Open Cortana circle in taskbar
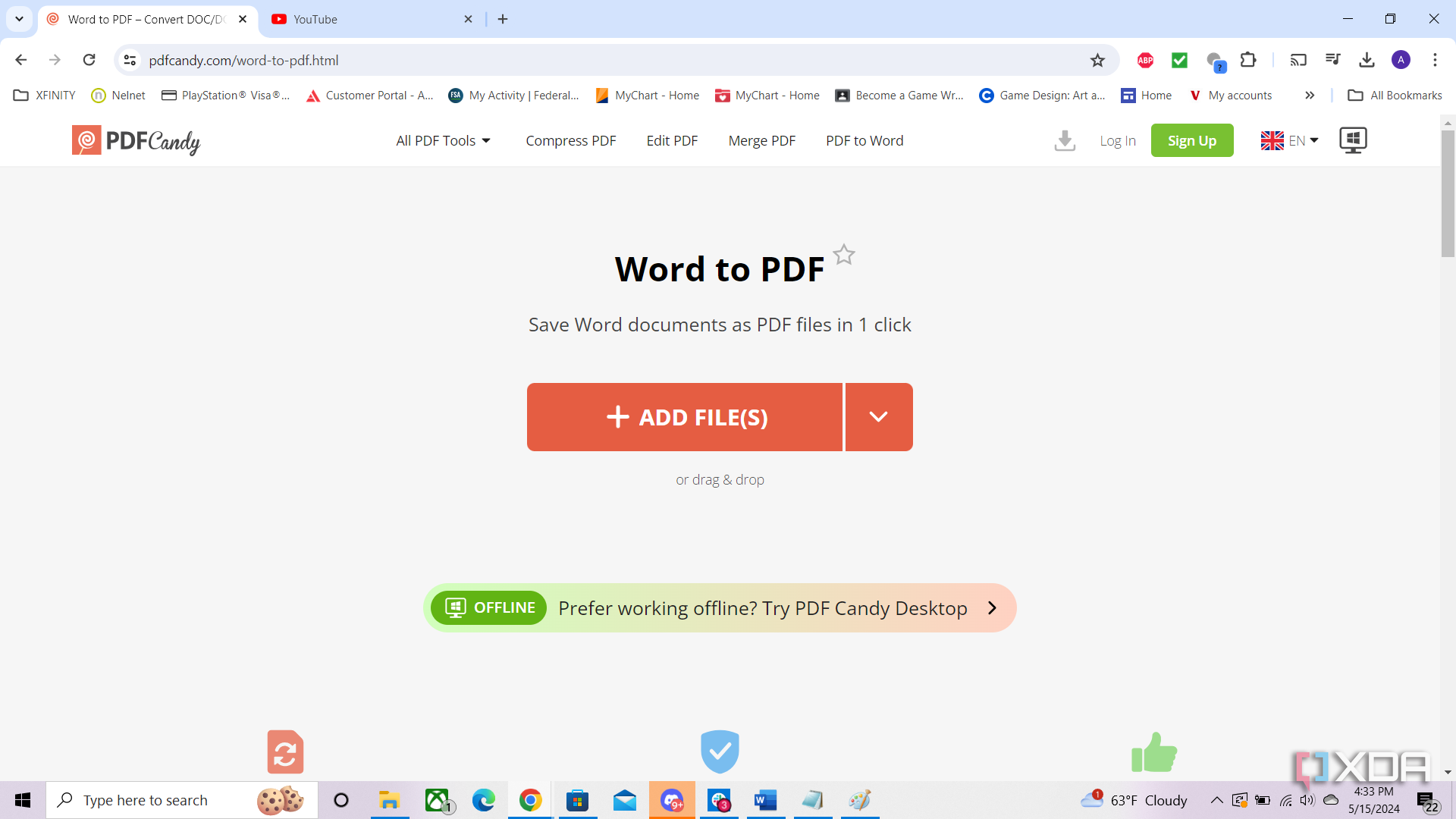1456x819 pixels. (x=341, y=800)
